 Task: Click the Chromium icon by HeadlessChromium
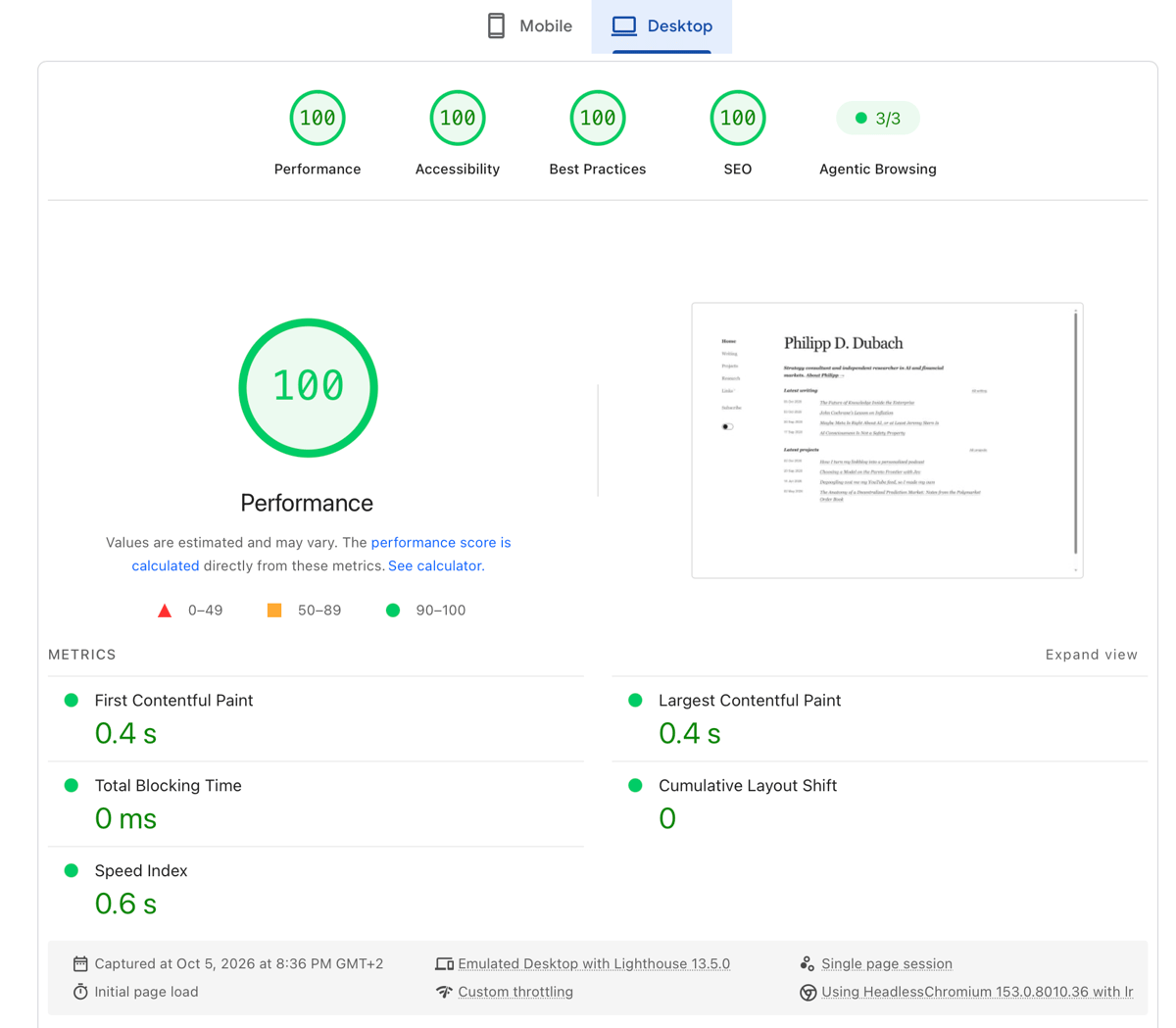point(808,993)
